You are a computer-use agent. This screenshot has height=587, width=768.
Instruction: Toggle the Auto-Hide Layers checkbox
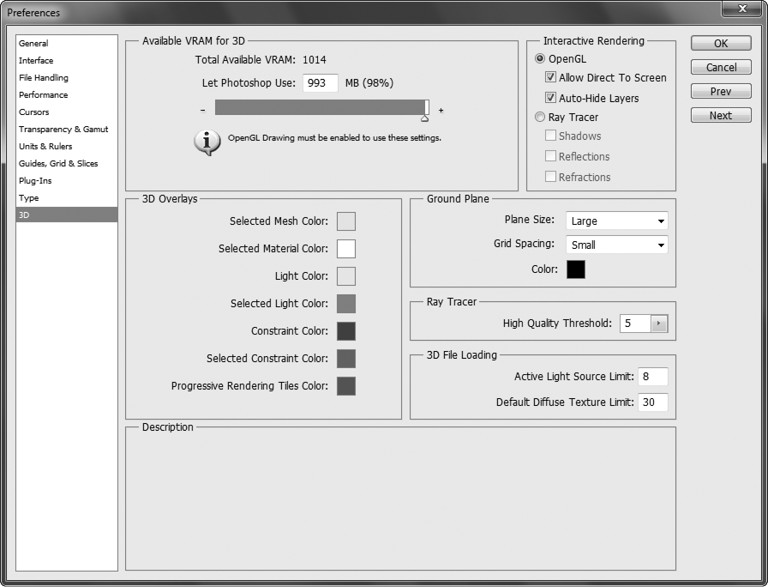[x=551, y=98]
